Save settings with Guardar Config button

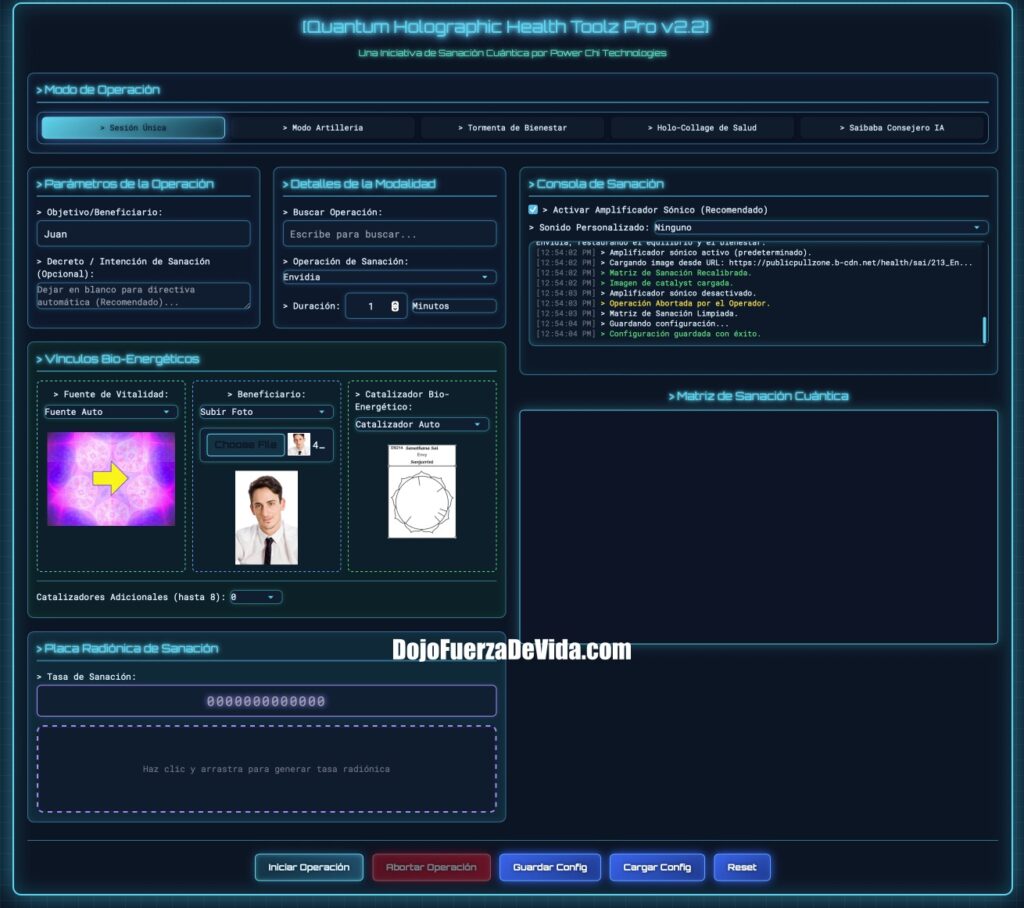(x=550, y=867)
